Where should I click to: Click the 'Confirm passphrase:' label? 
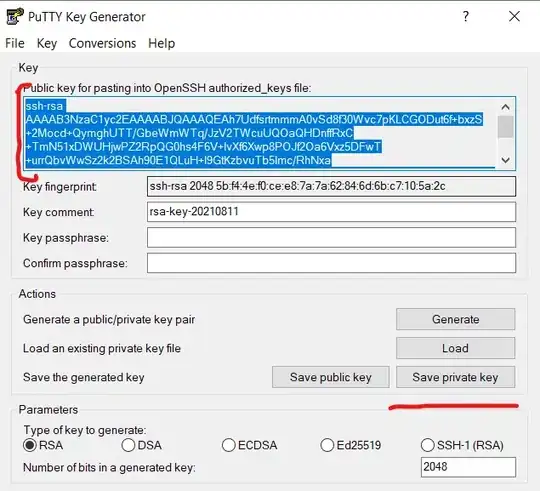75,263
